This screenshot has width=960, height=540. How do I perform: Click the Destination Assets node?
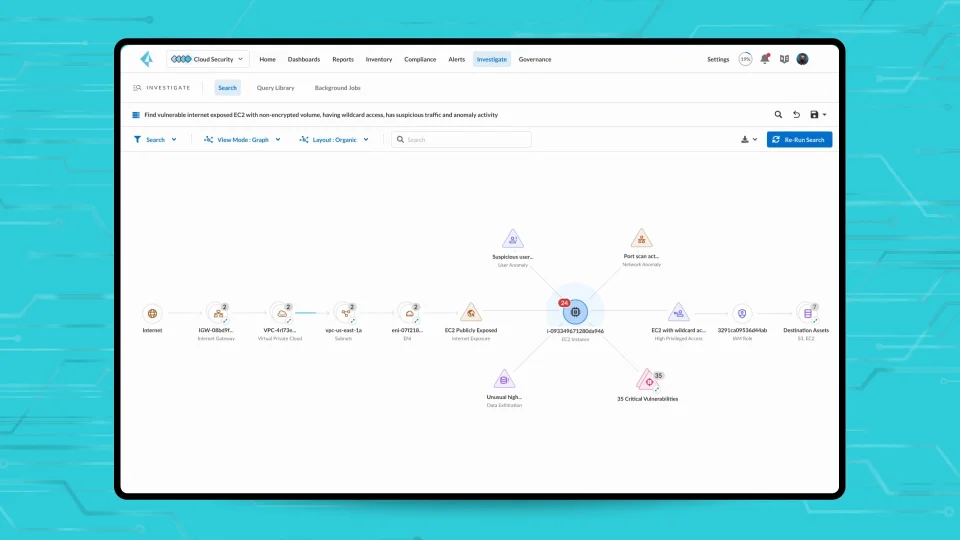pyautogui.click(x=807, y=313)
